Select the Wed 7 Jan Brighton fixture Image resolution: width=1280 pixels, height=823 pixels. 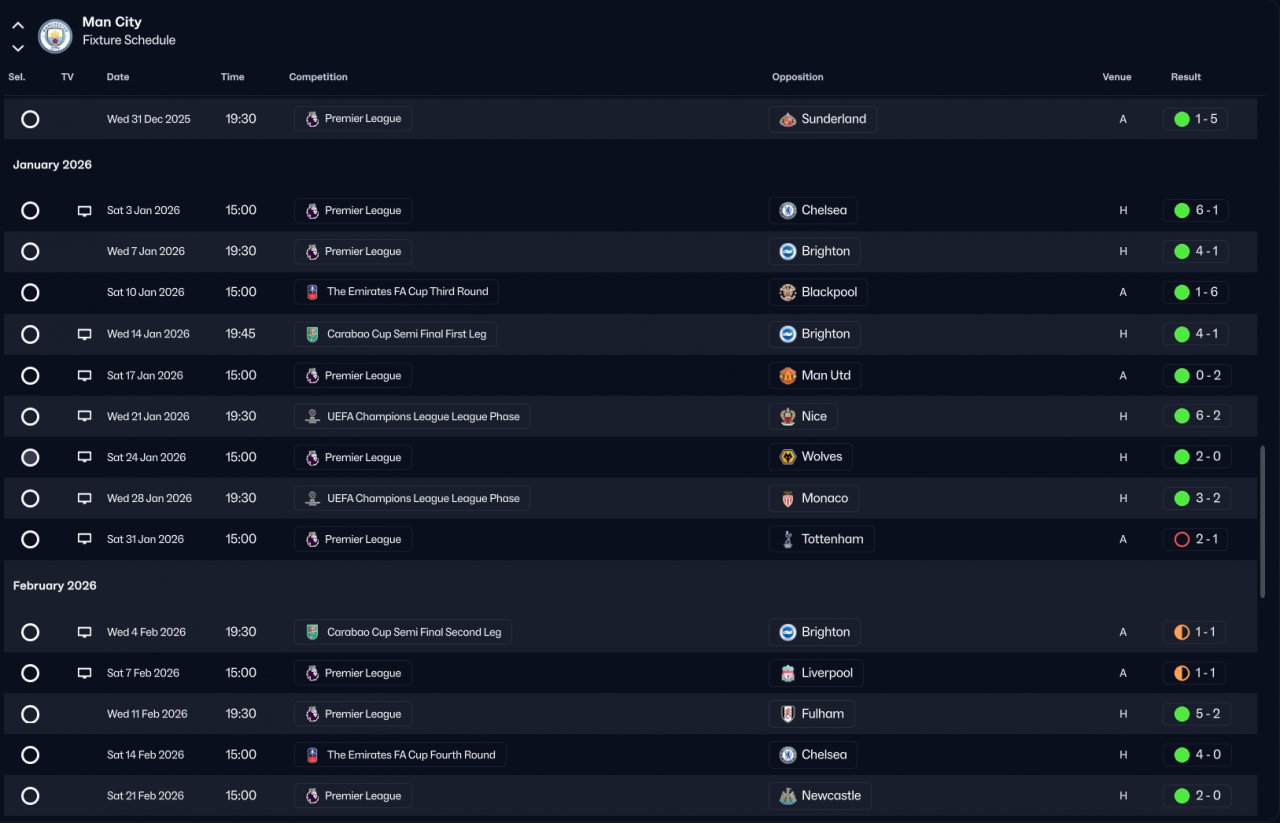(x=30, y=252)
